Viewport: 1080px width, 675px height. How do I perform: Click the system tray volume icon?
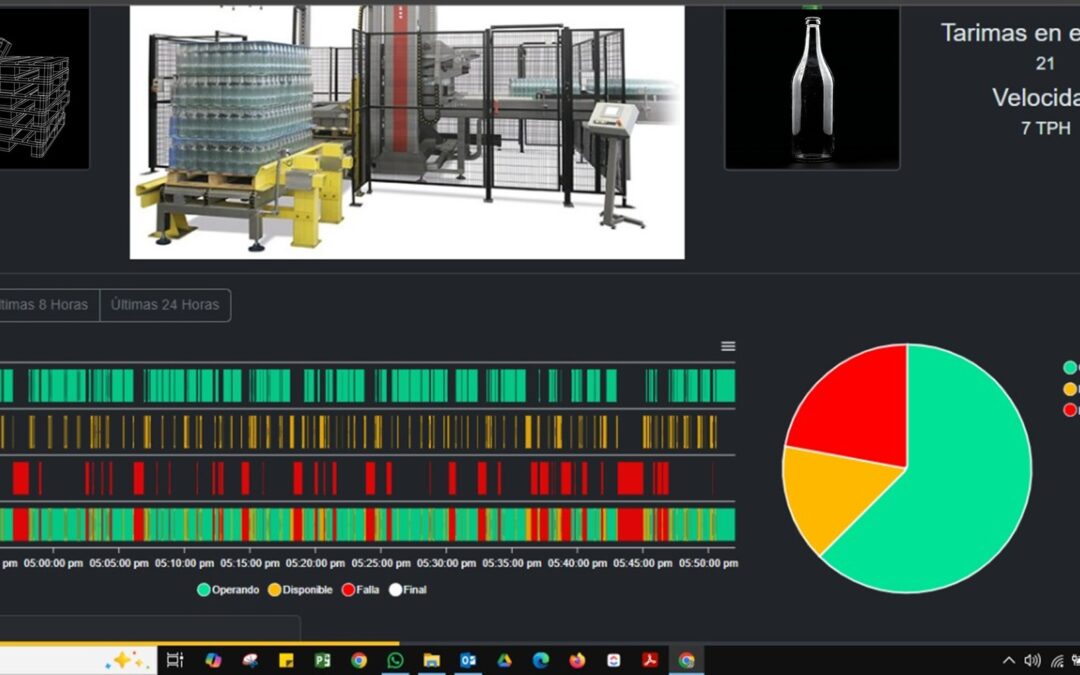point(1032,660)
